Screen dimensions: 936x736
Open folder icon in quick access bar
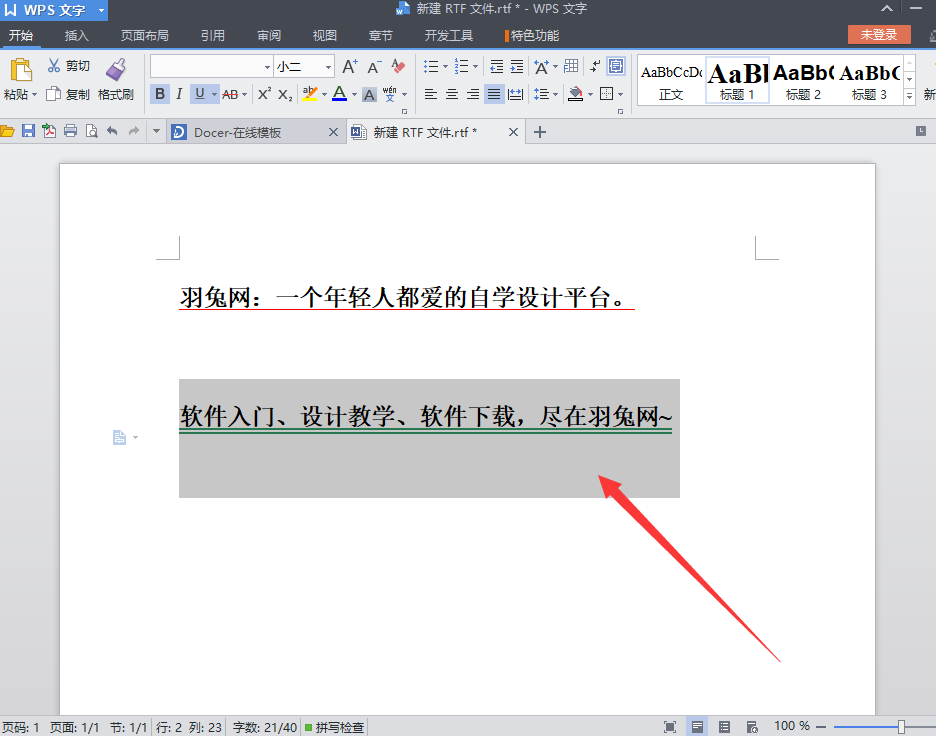point(7,131)
